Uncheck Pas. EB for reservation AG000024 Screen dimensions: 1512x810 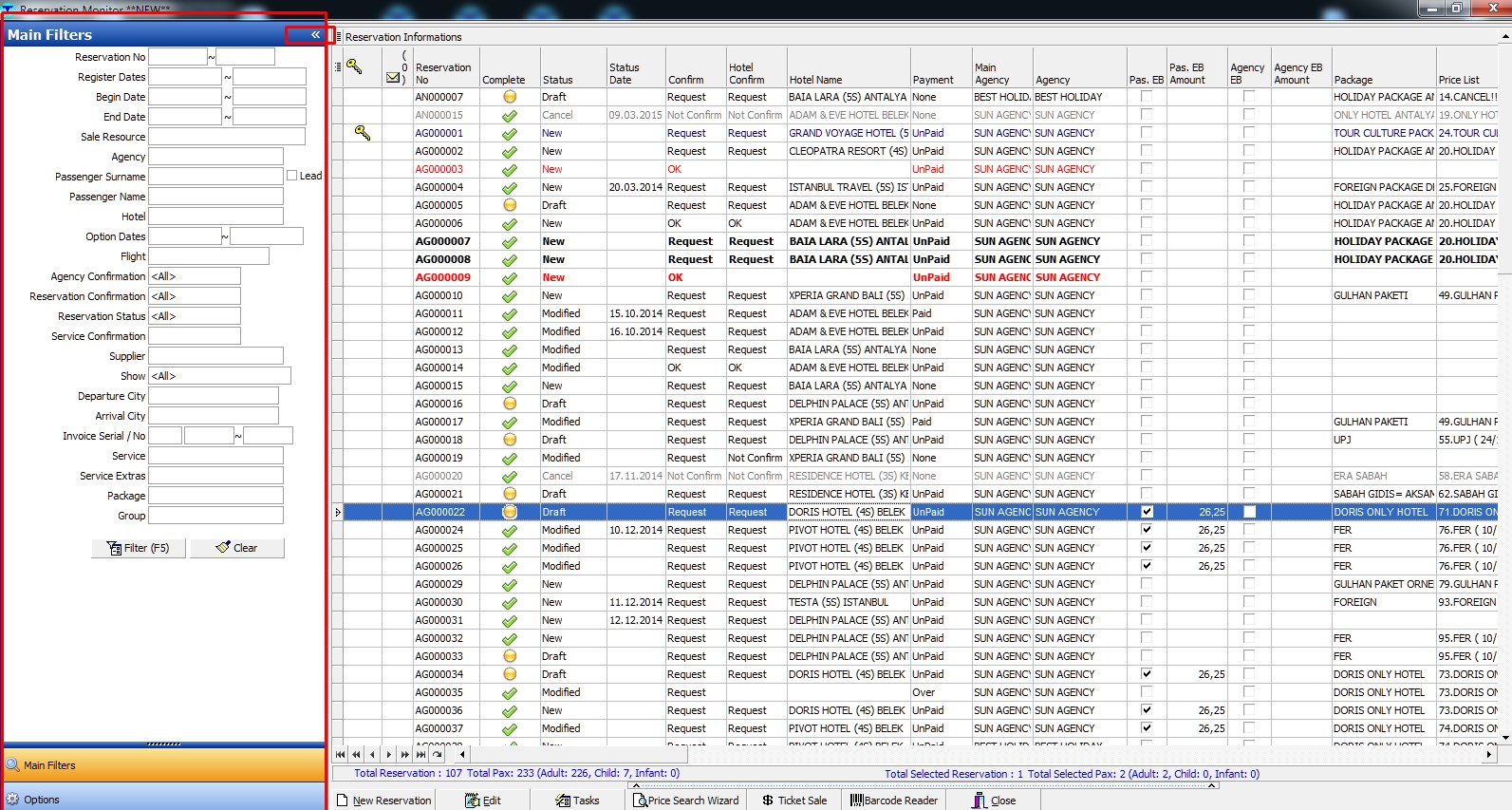(x=1147, y=530)
